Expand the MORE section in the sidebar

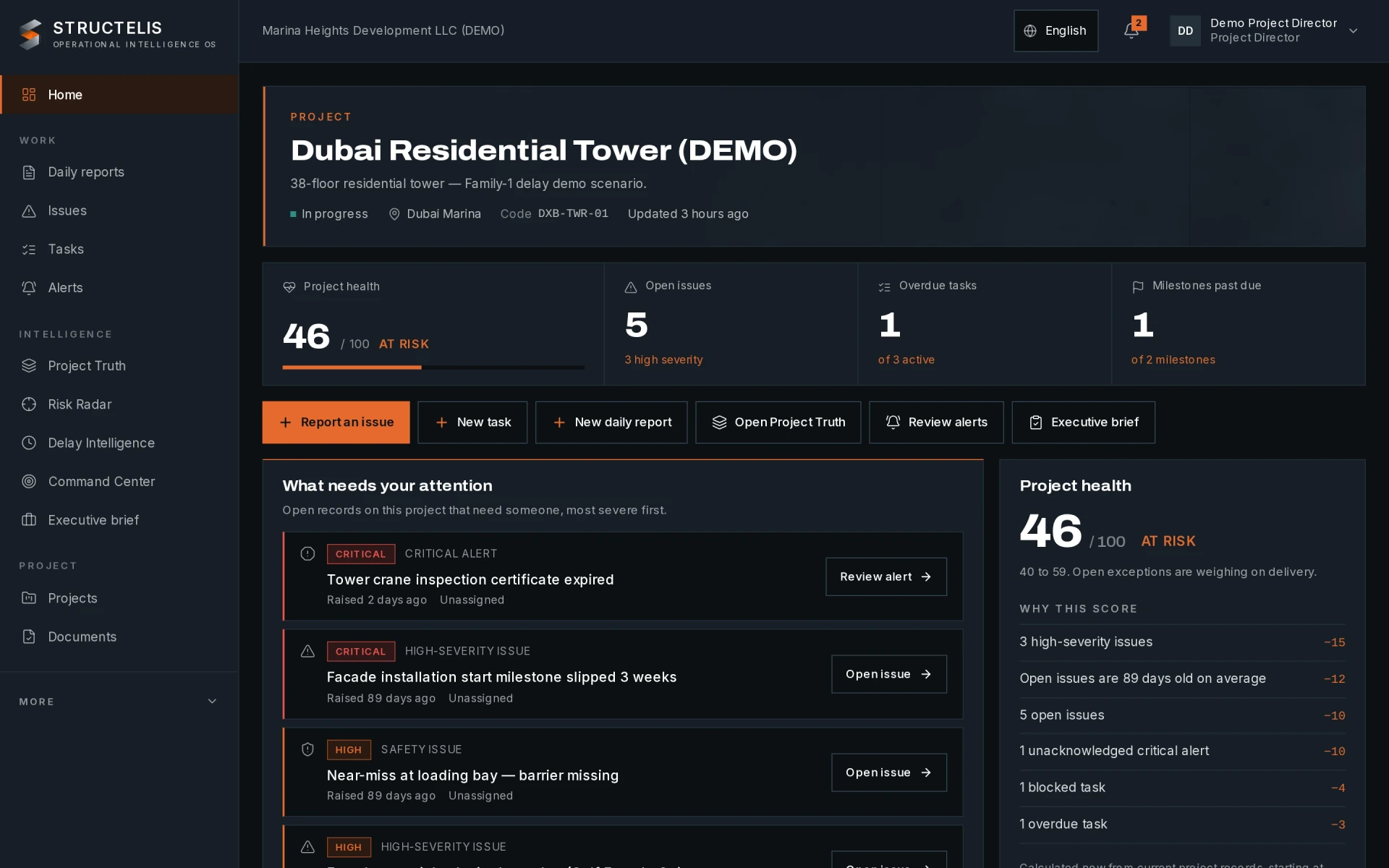[119, 701]
